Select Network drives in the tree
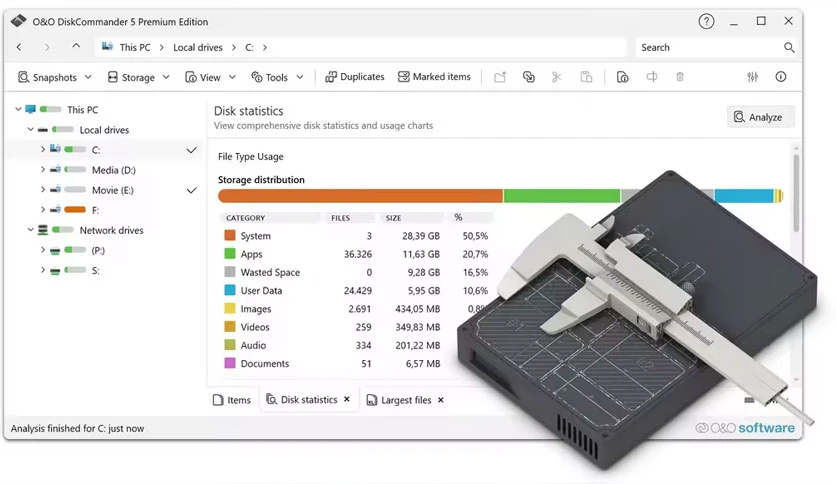The width and height of the screenshot is (836, 484). (x=111, y=230)
